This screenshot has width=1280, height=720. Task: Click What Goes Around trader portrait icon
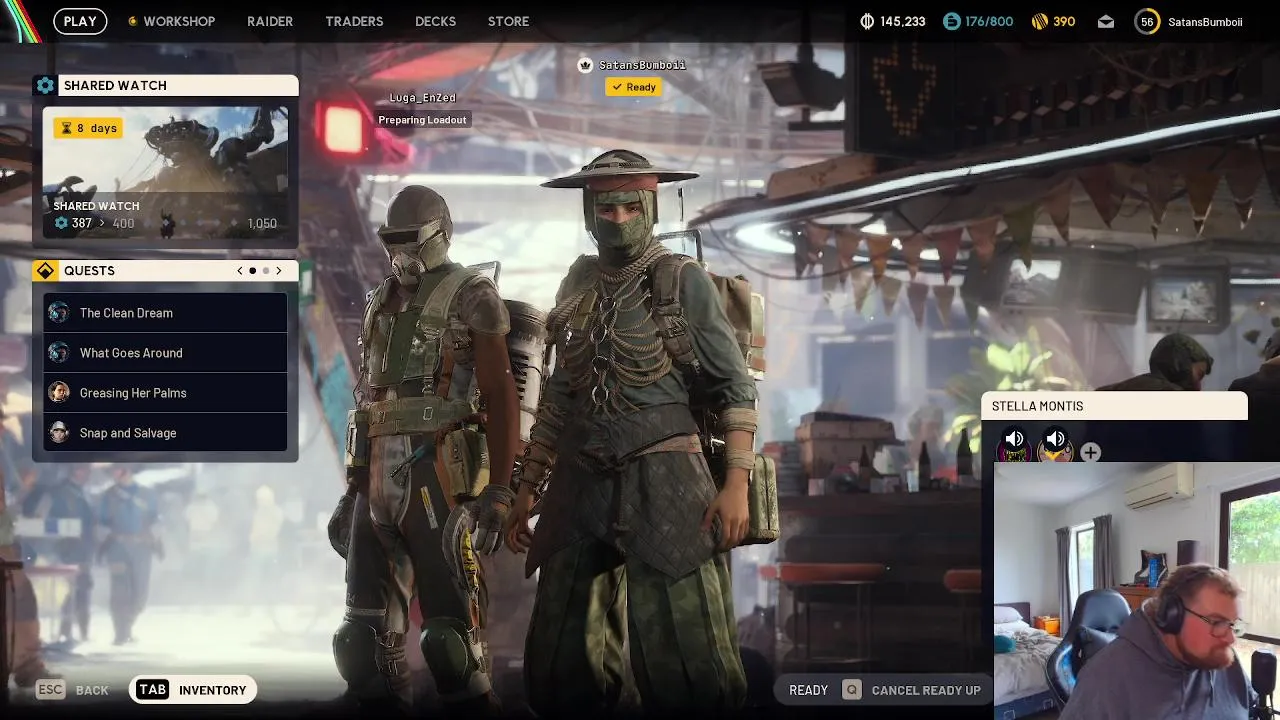coord(59,353)
